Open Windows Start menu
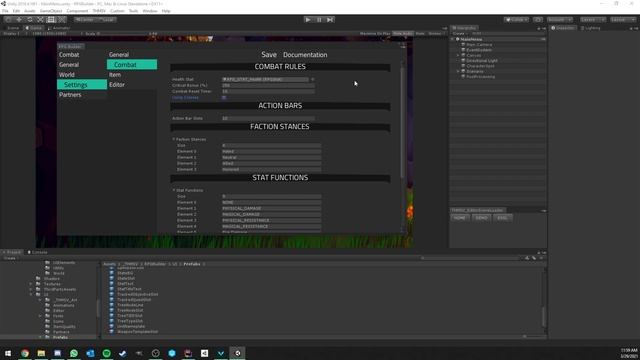Screen dimensions: 640x360 pos(8,353)
